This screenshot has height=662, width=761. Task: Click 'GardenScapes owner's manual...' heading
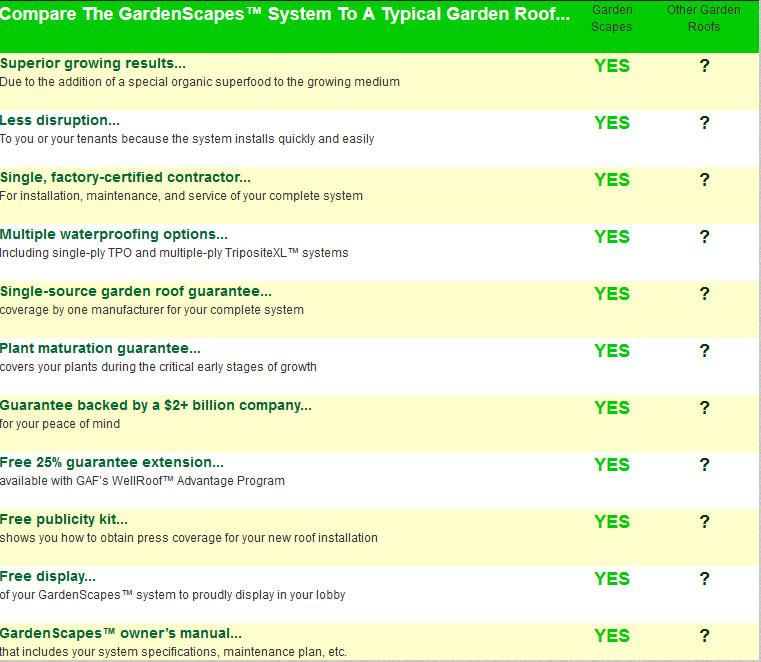click(121, 634)
